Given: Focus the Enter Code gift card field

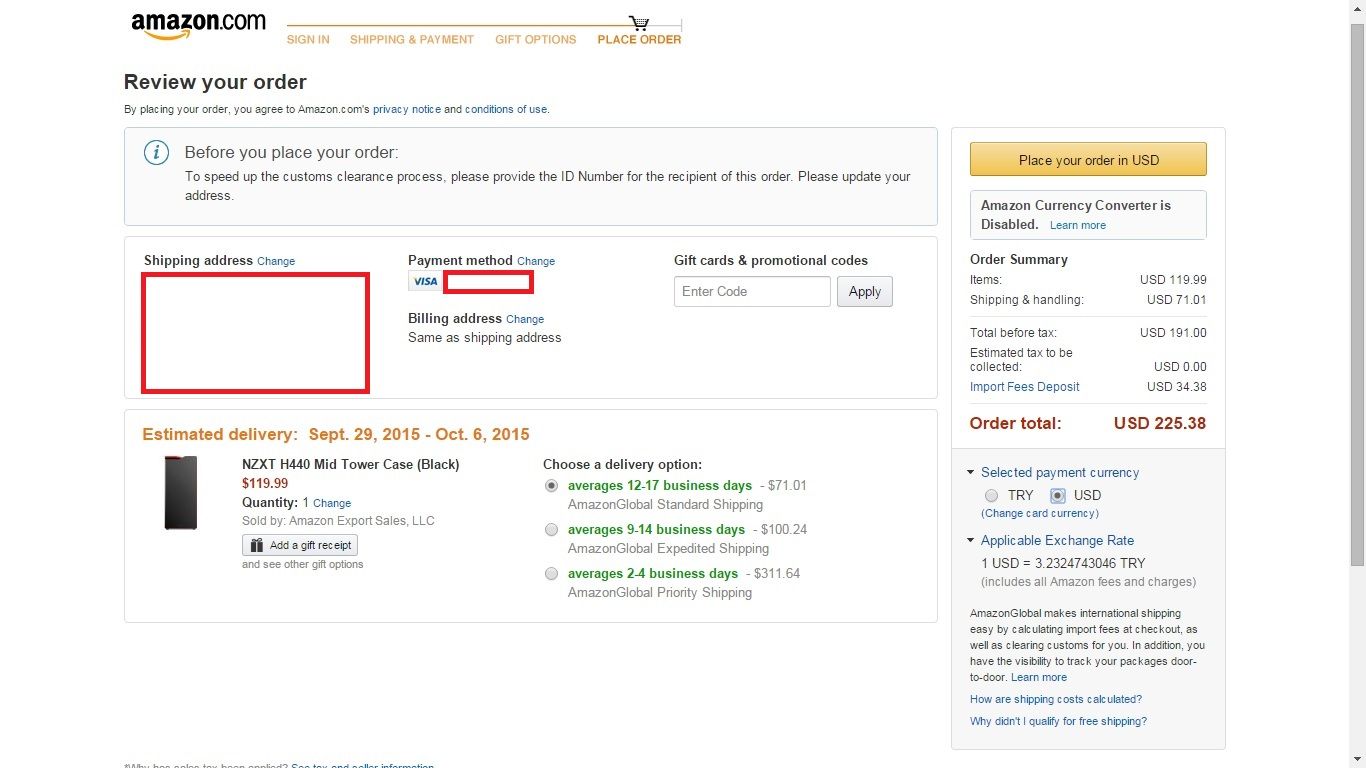Looking at the screenshot, I should tap(752, 292).
